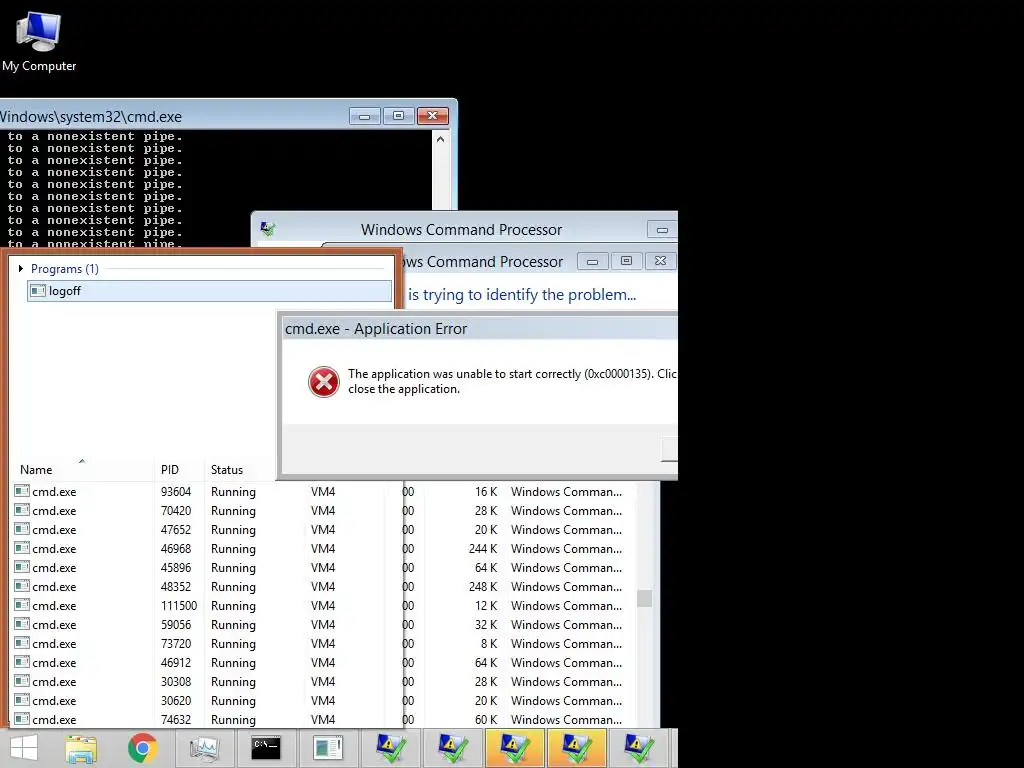This screenshot has width=1024, height=768.
Task: Launch Google Chrome from the taskbar
Action: 142,748
